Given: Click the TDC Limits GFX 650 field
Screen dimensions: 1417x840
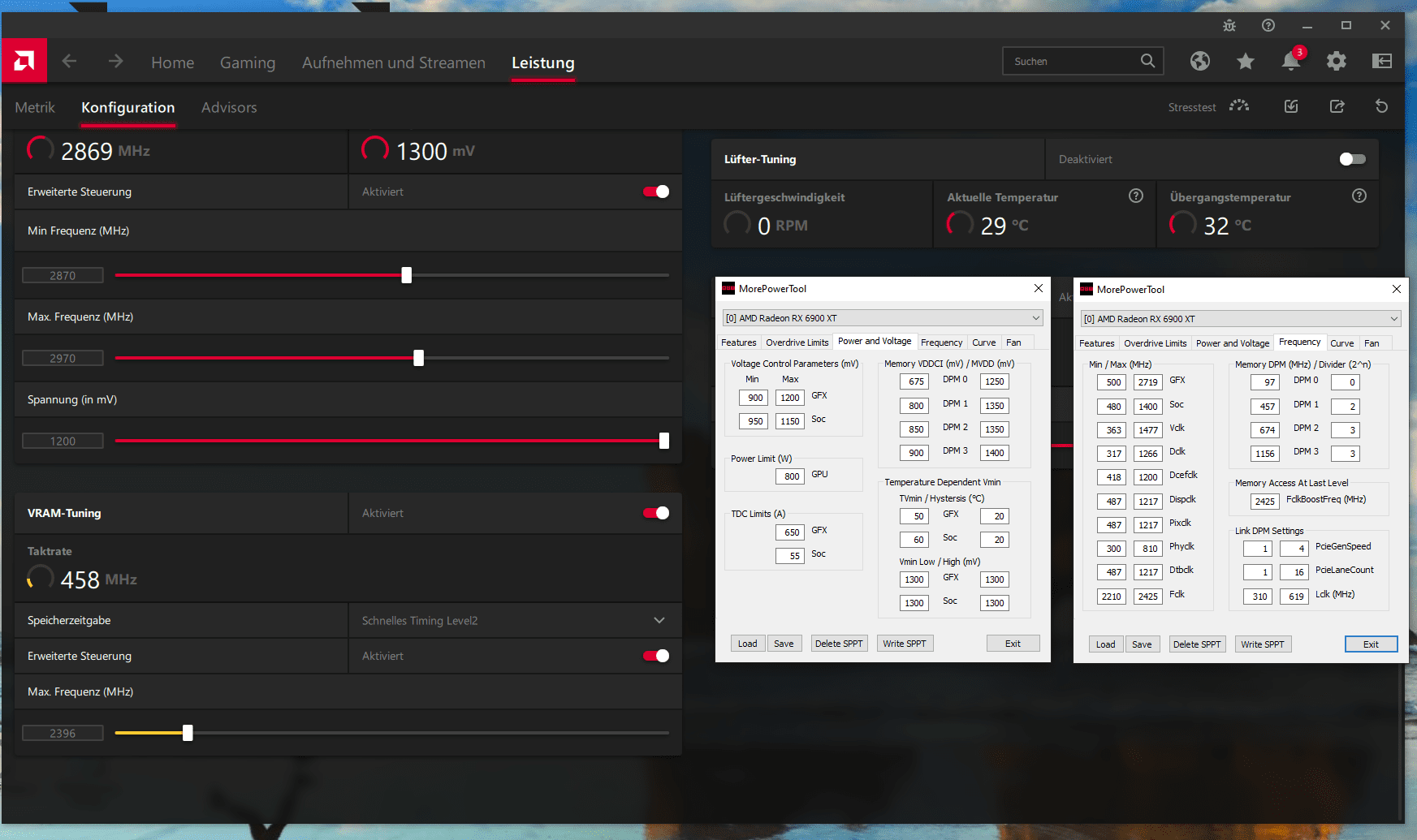Looking at the screenshot, I should coord(791,532).
